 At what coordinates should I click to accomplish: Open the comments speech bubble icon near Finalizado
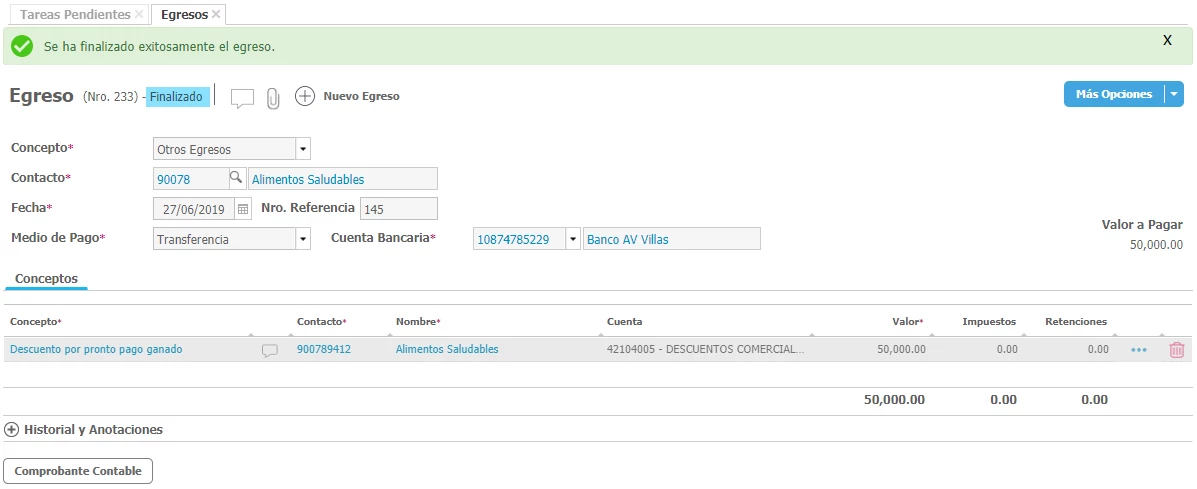pos(242,98)
